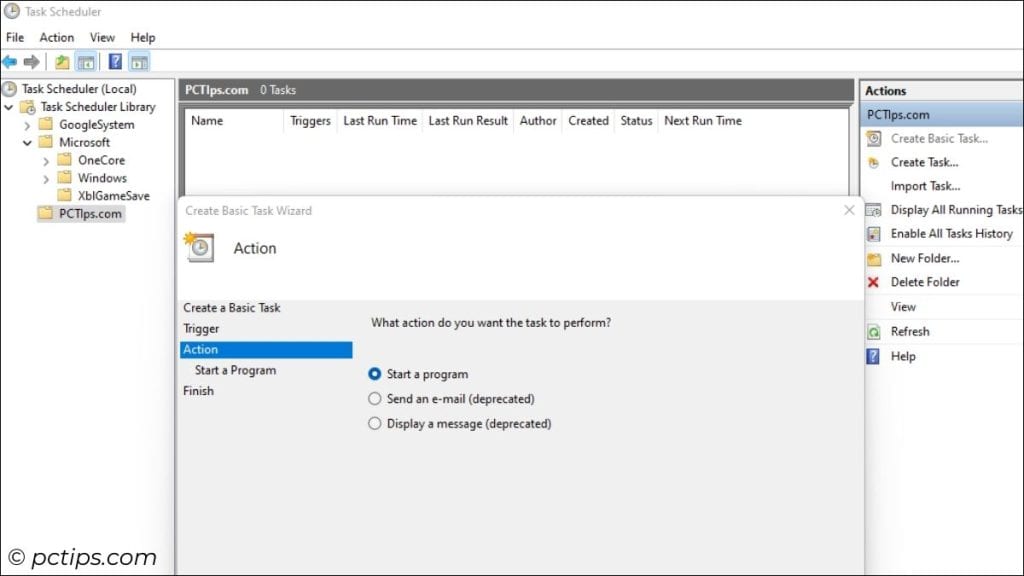Select Display All Running Tasks

tap(949, 210)
